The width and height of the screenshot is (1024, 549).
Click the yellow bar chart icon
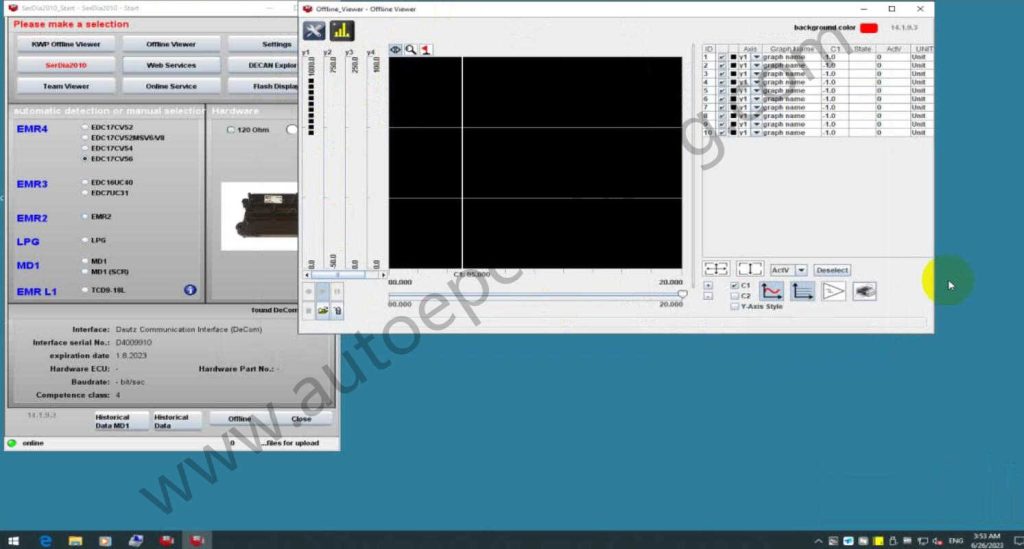(342, 31)
